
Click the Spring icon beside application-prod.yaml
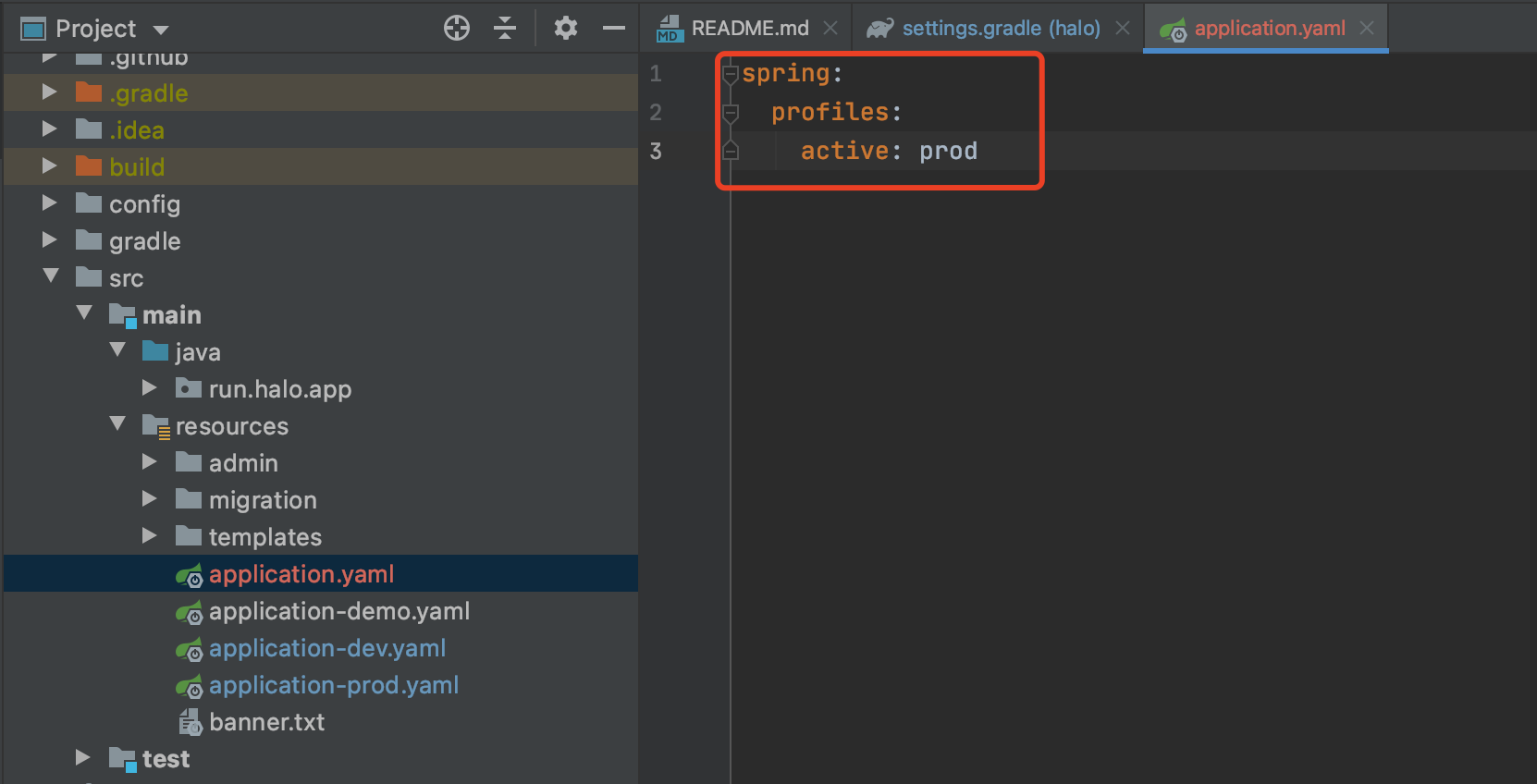pos(190,687)
